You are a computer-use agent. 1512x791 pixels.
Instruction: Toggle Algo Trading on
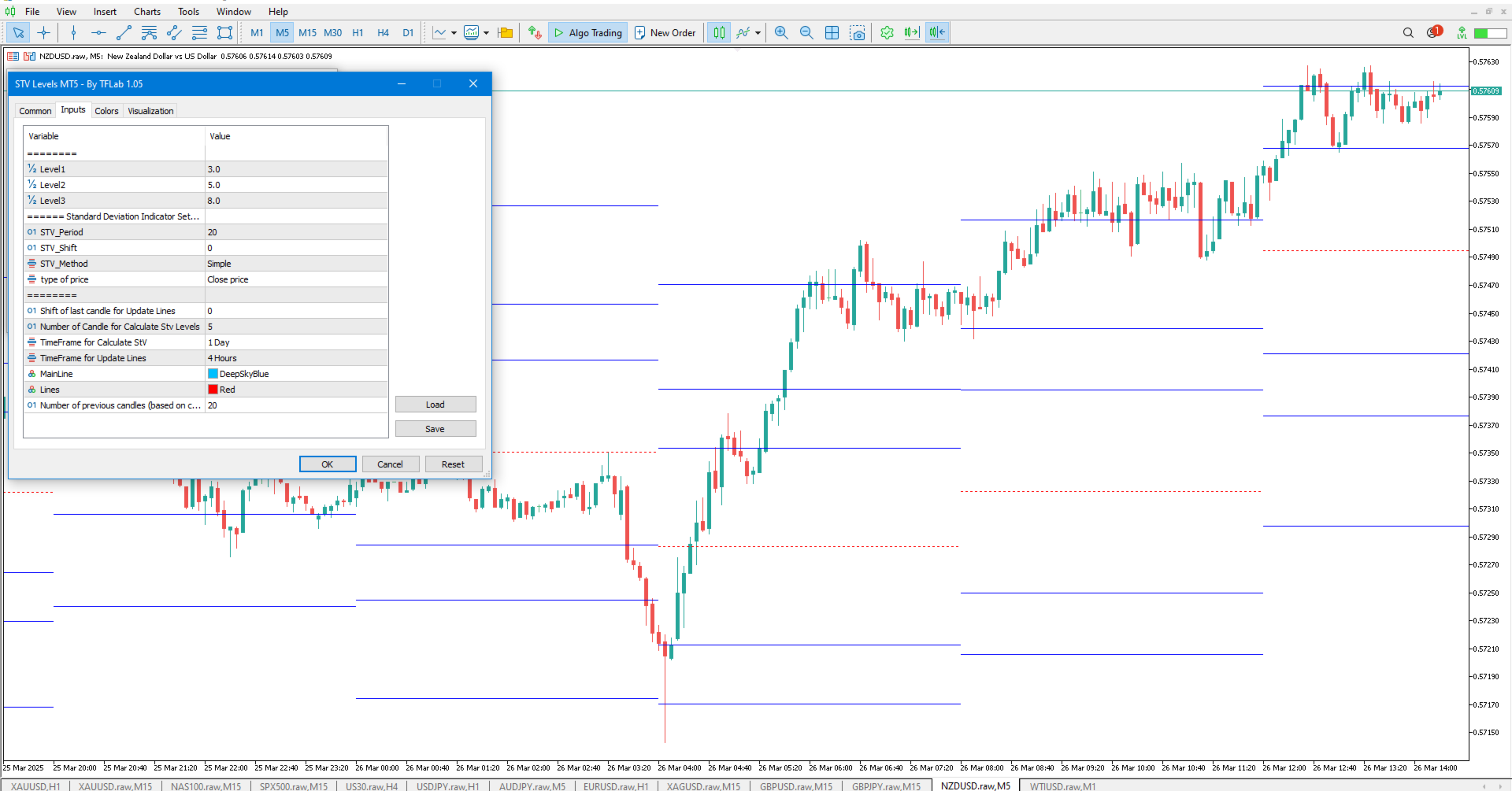587,32
